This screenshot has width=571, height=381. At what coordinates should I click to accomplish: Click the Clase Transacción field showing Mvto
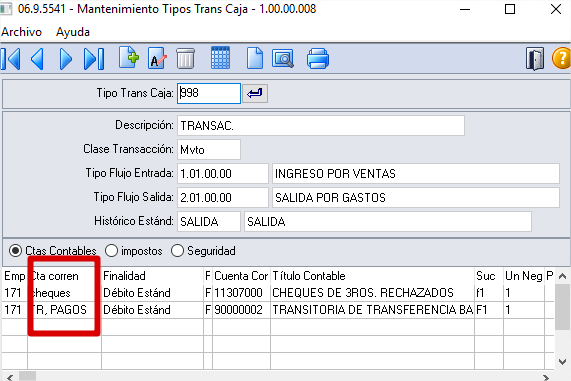click(209, 150)
